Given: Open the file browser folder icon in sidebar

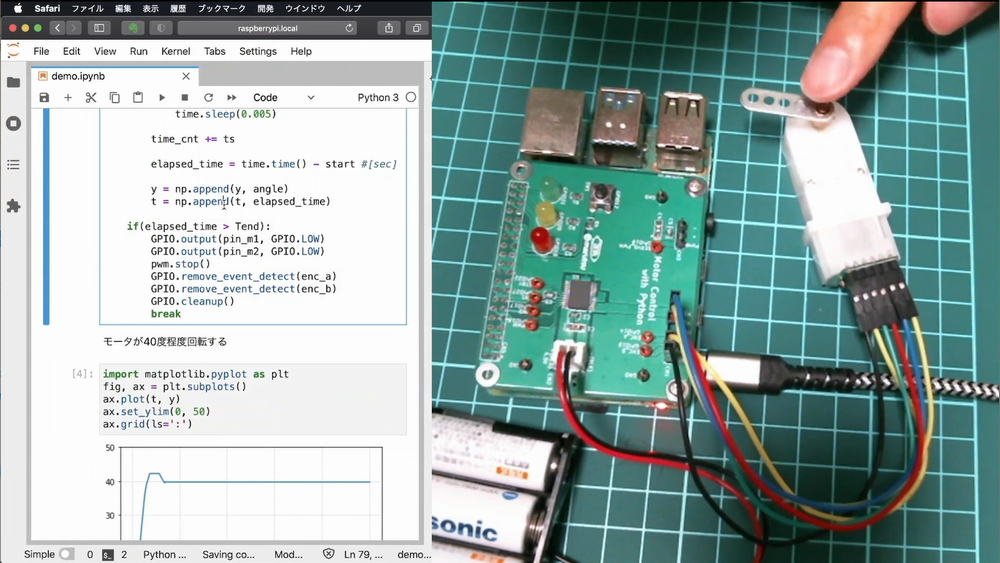Looking at the screenshot, I should click(13, 82).
